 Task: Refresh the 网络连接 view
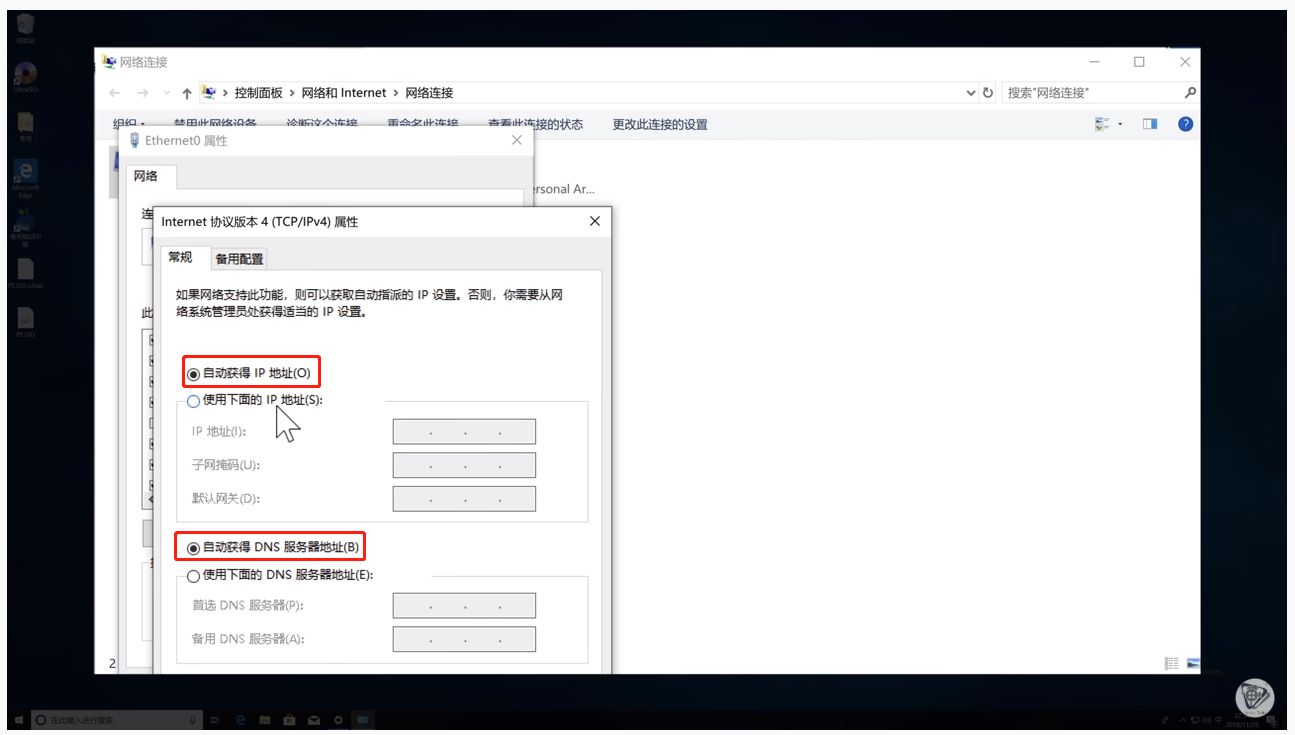pyautogui.click(x=988, y=93)
